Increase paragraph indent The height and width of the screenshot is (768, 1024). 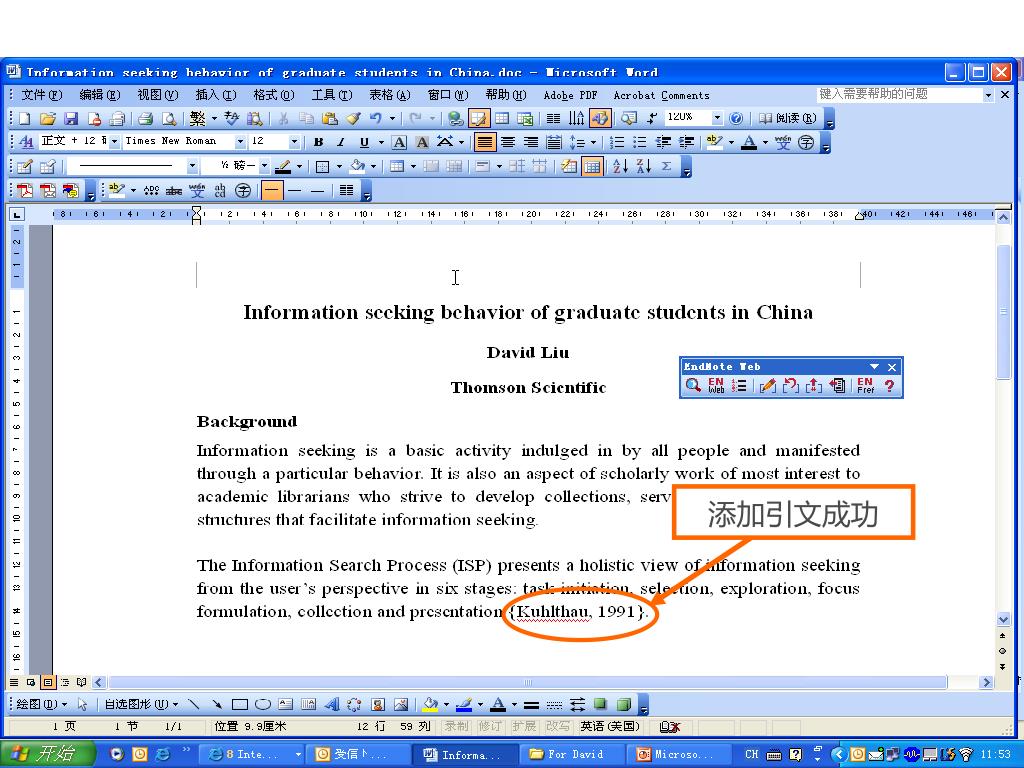tap(686, 142)
